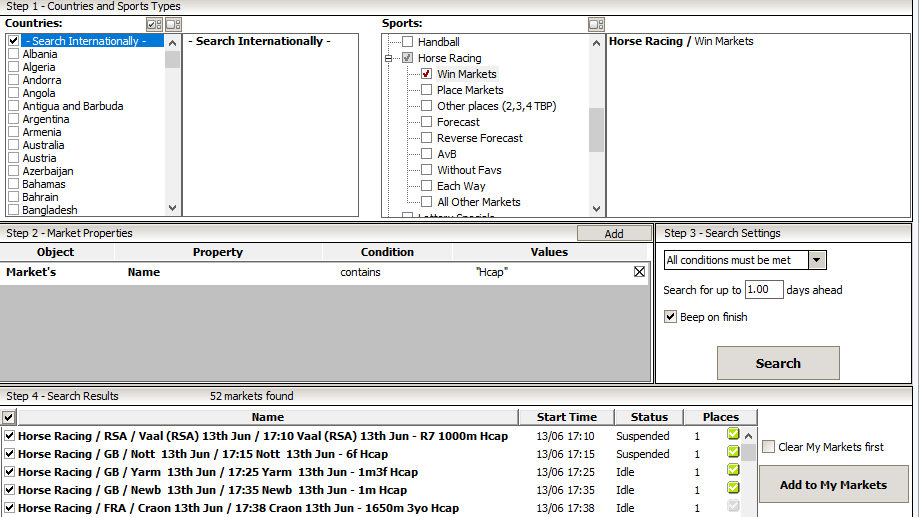The width and height of the screenshot is (919, 517).
Task: Check the Albania country checkbox
Action: pyautogui.click(x=13, y=54)
